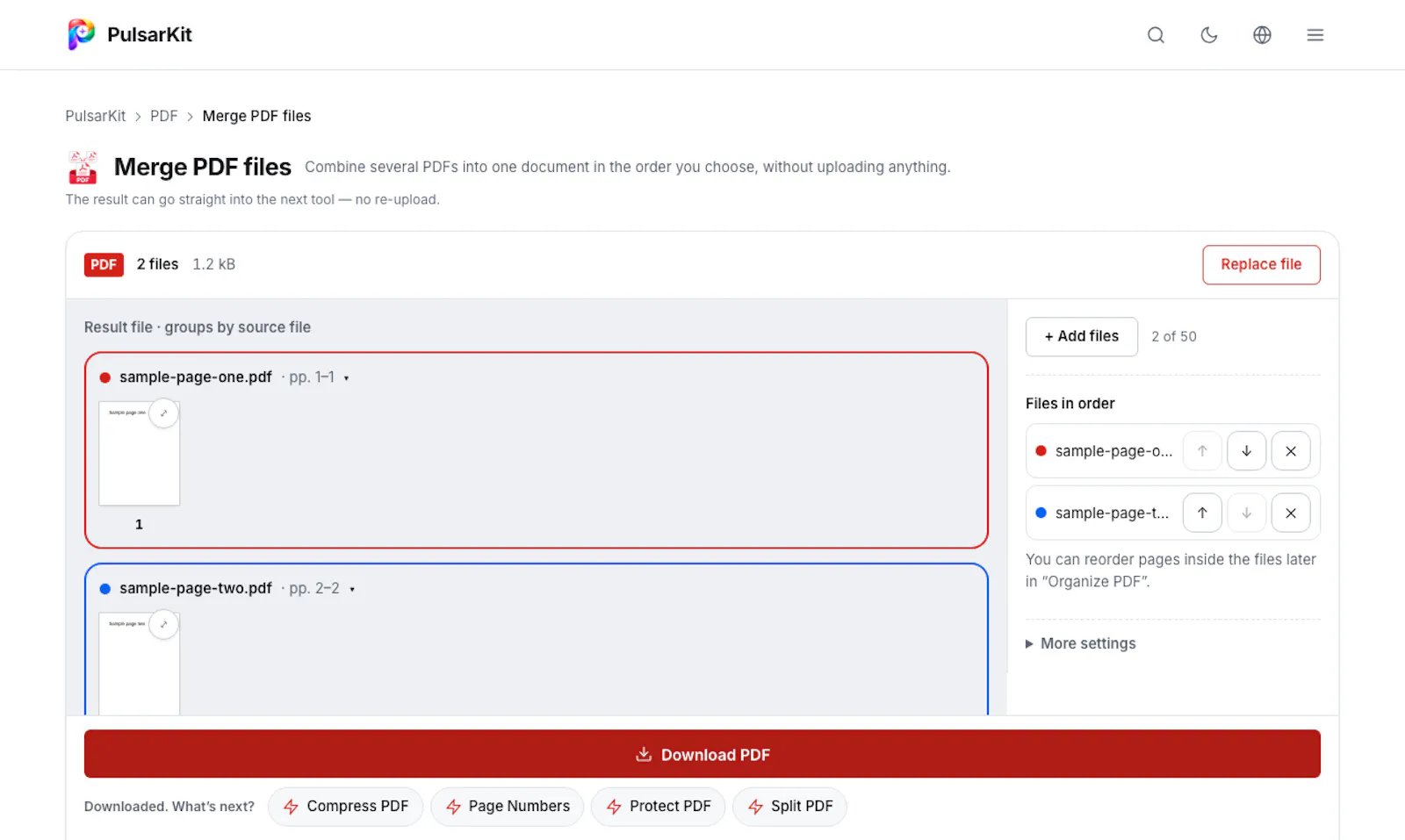Image resolution: width=1405 pixels, height=840 pixels.
Task: Click Merge PDF files breadcrumb
Action: [x=256, y=116]
